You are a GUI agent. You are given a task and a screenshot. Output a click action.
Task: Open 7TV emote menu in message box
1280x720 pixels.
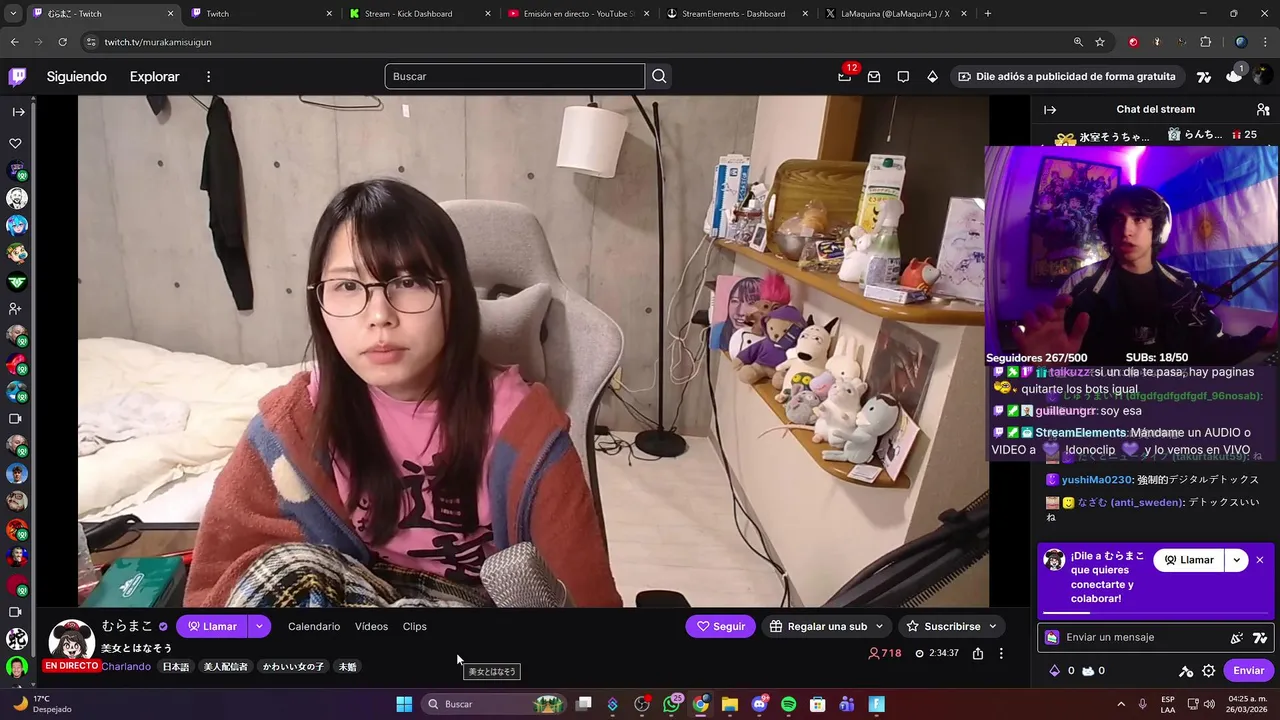[x=1260, y=638]
